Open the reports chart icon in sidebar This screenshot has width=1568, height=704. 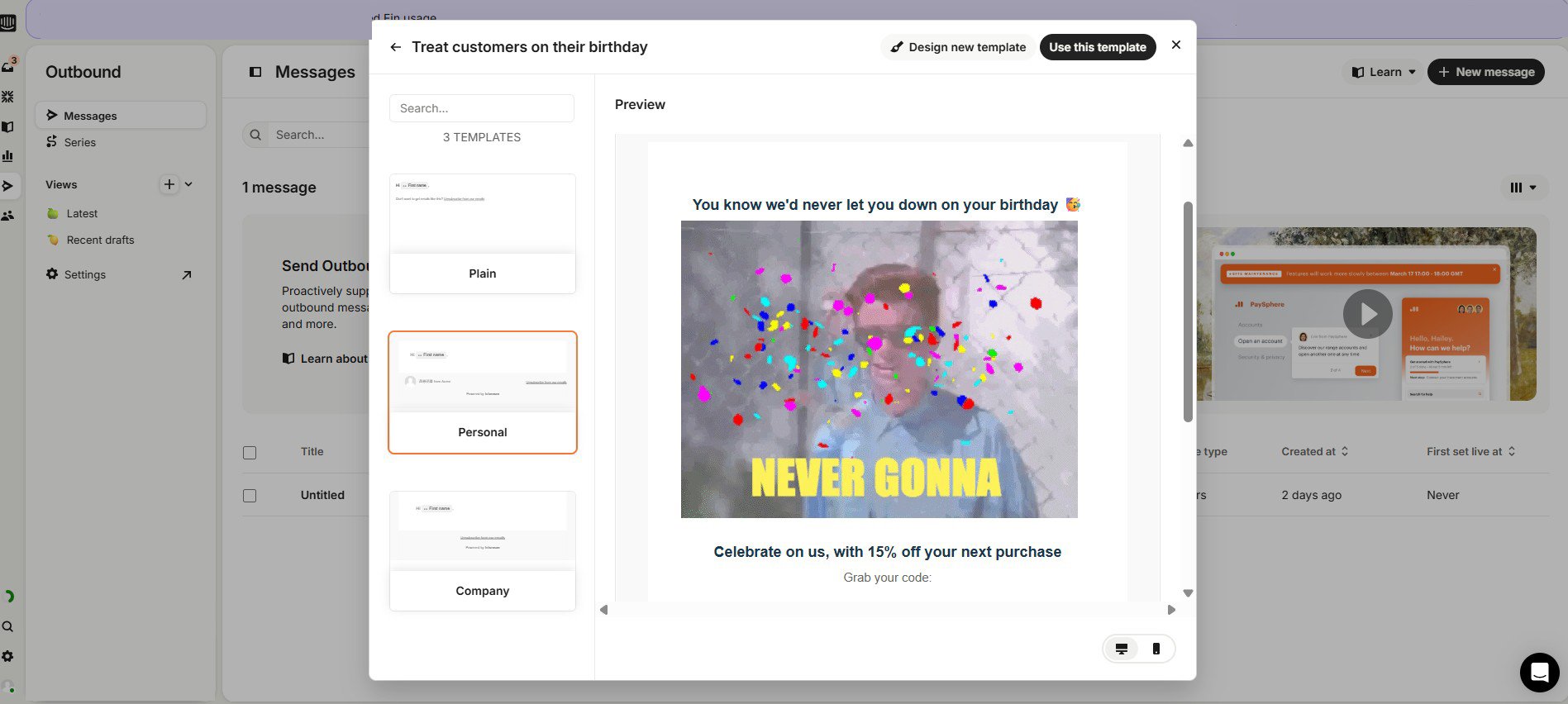pos(8,155)
